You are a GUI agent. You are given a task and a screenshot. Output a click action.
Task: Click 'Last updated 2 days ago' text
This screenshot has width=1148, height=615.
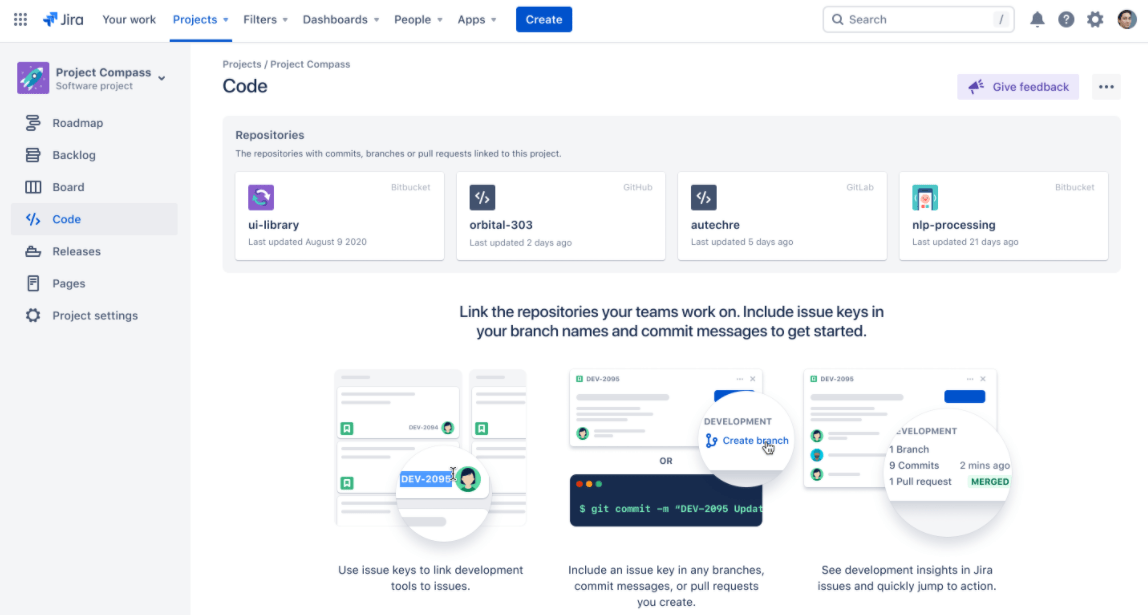tap(521, 242)
